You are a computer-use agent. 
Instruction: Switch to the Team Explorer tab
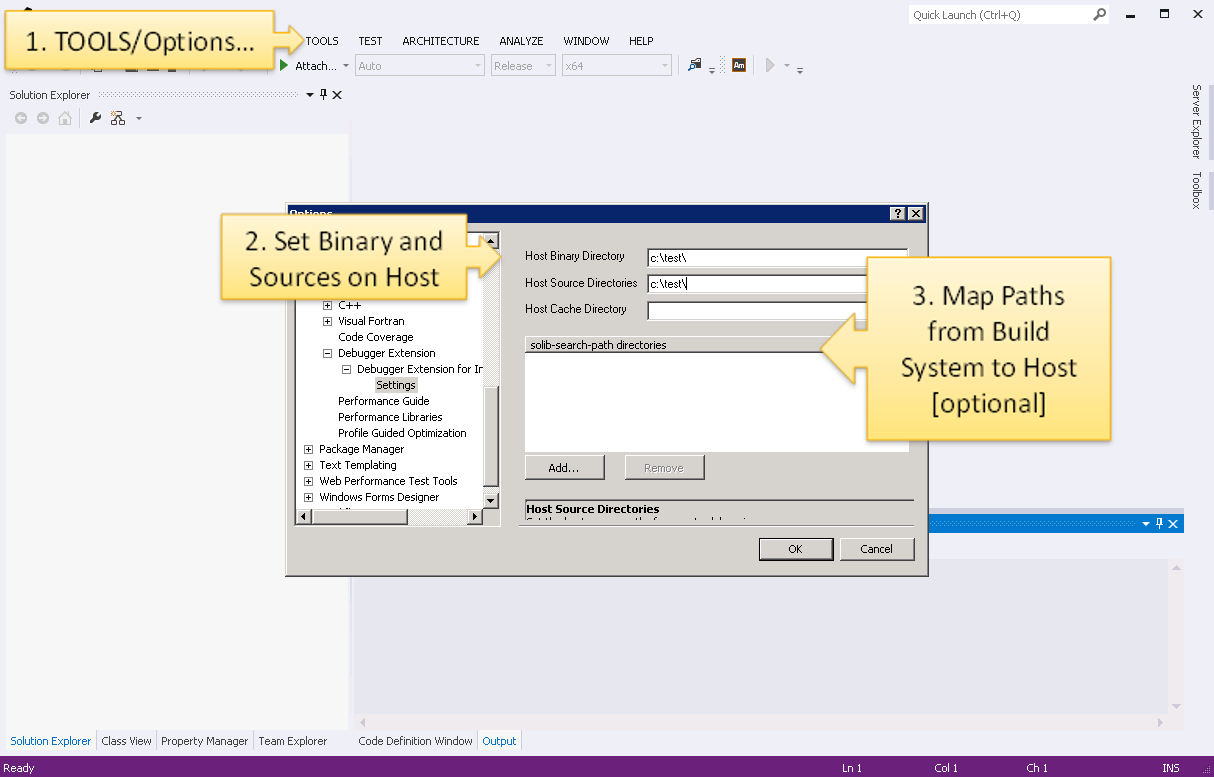(292, 741)
